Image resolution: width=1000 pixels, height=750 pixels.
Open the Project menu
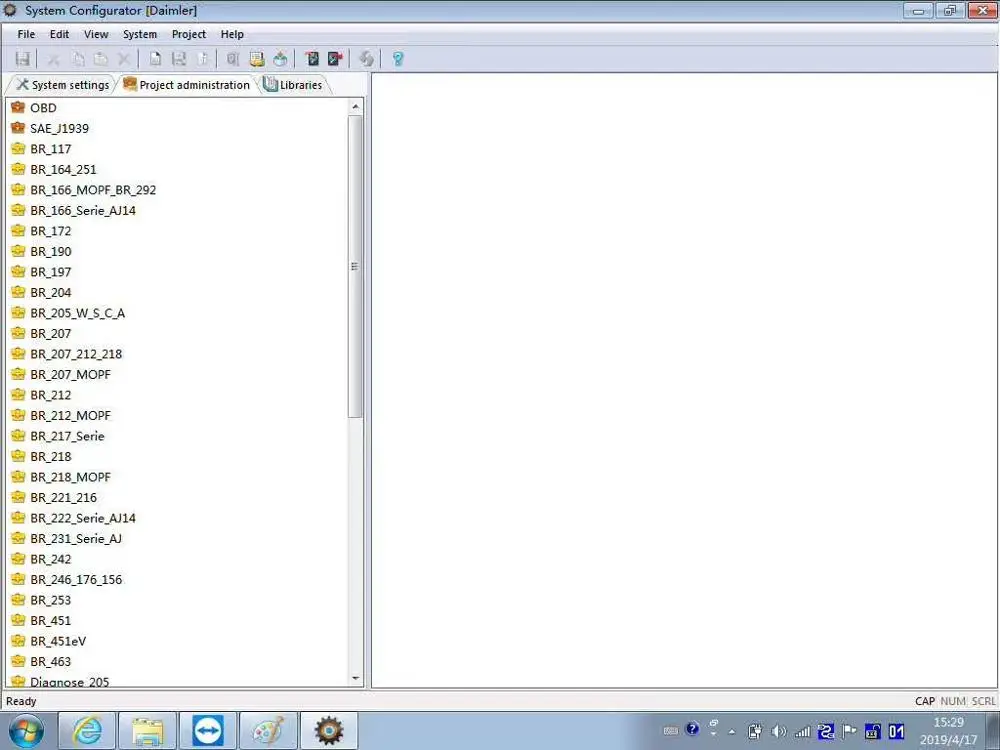pos(189,34)
